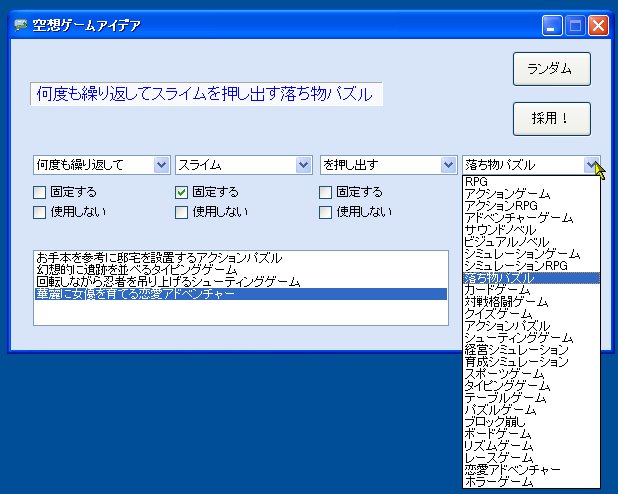Pick パズルゲーム option
The image size is (618, 494).
(531, 410)
